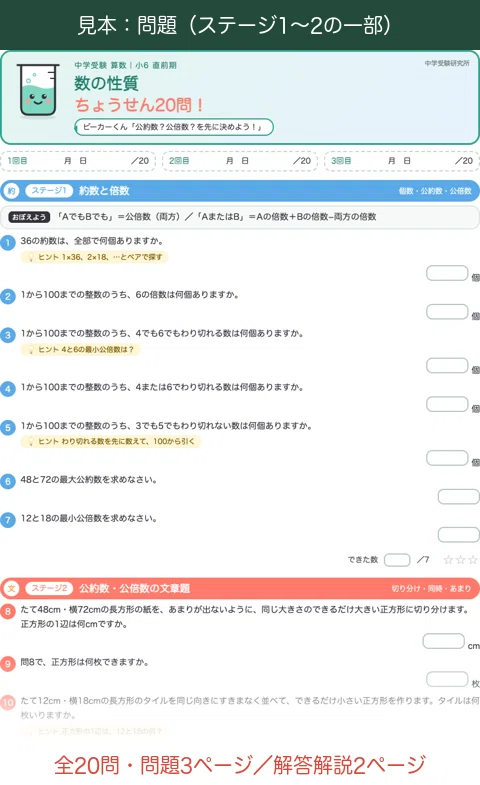This screenshot has width=480, height=785.
Task: Click the 中学受験 算数 小6 直前期 line
Action: click(x=125, y=65)
